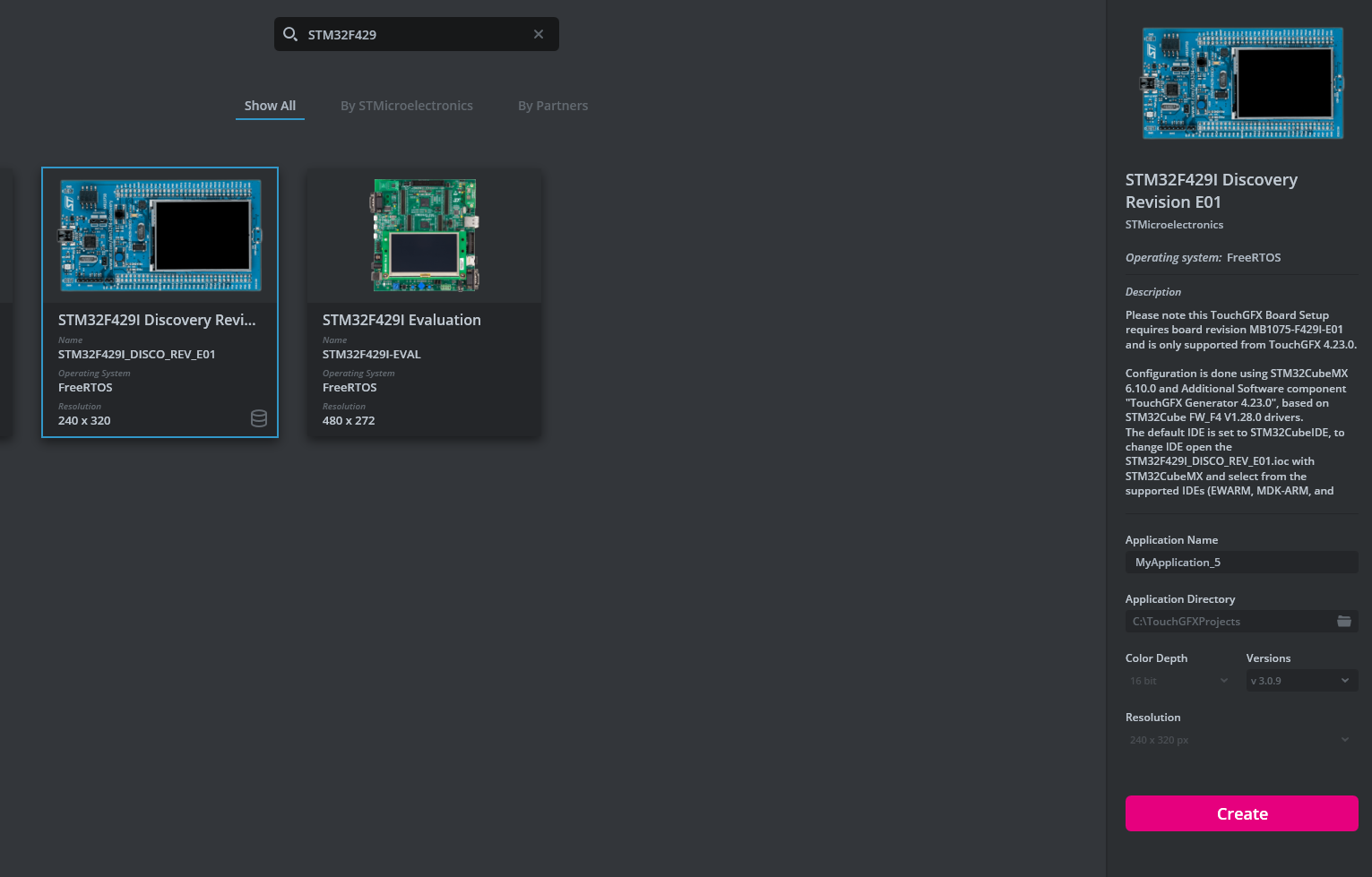1372x877 pixels.
Task: Click the search magnifier icon
Action: pos(290,34)
